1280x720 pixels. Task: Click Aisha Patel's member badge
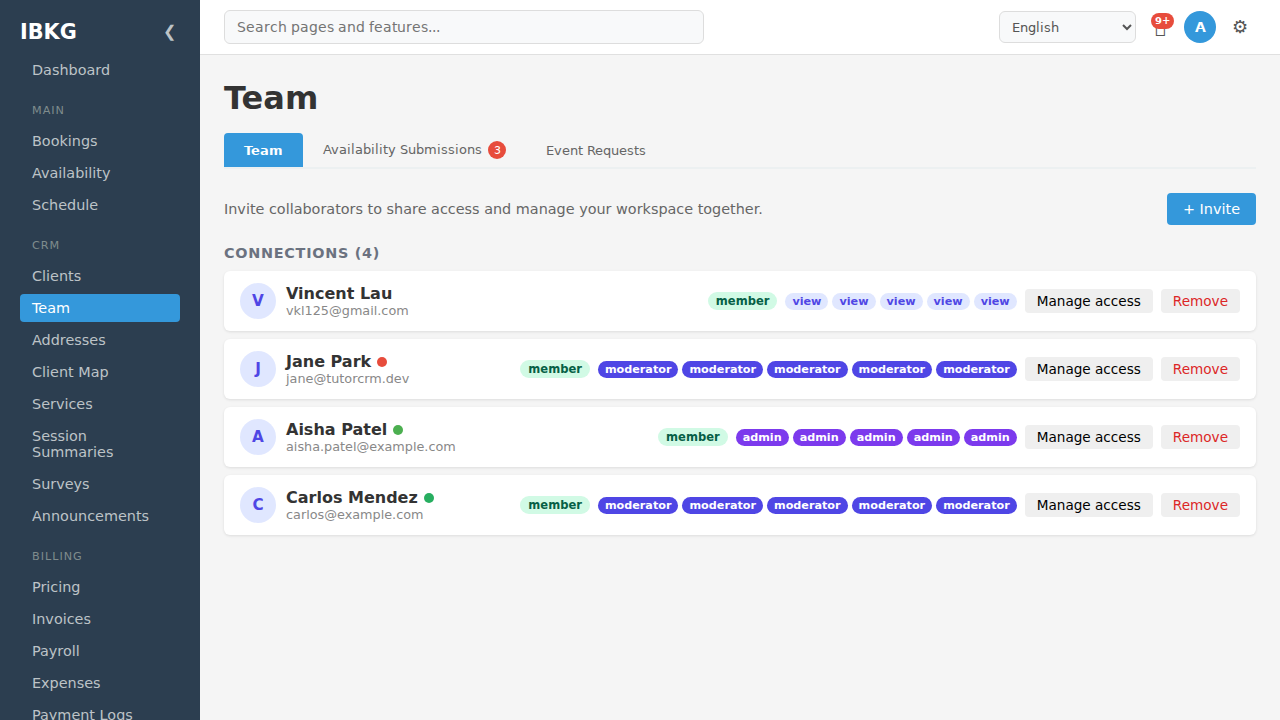693,437
